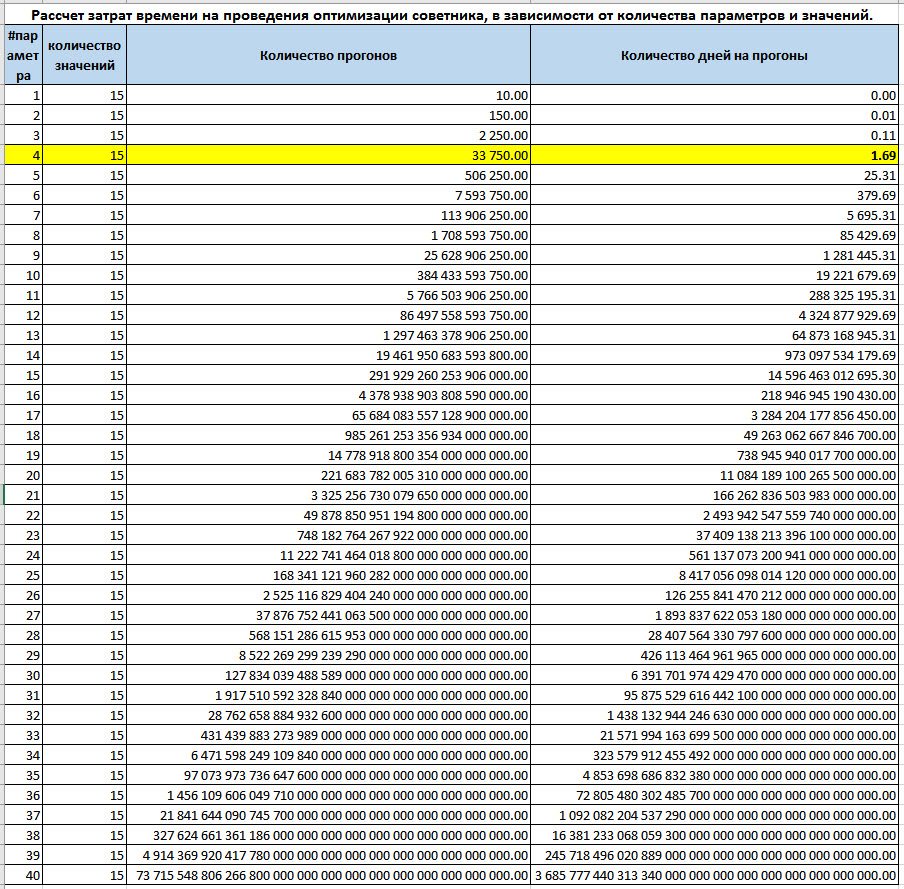Select parameter number cell '33'
Viewport: 904px width, 889px height.
23,735
